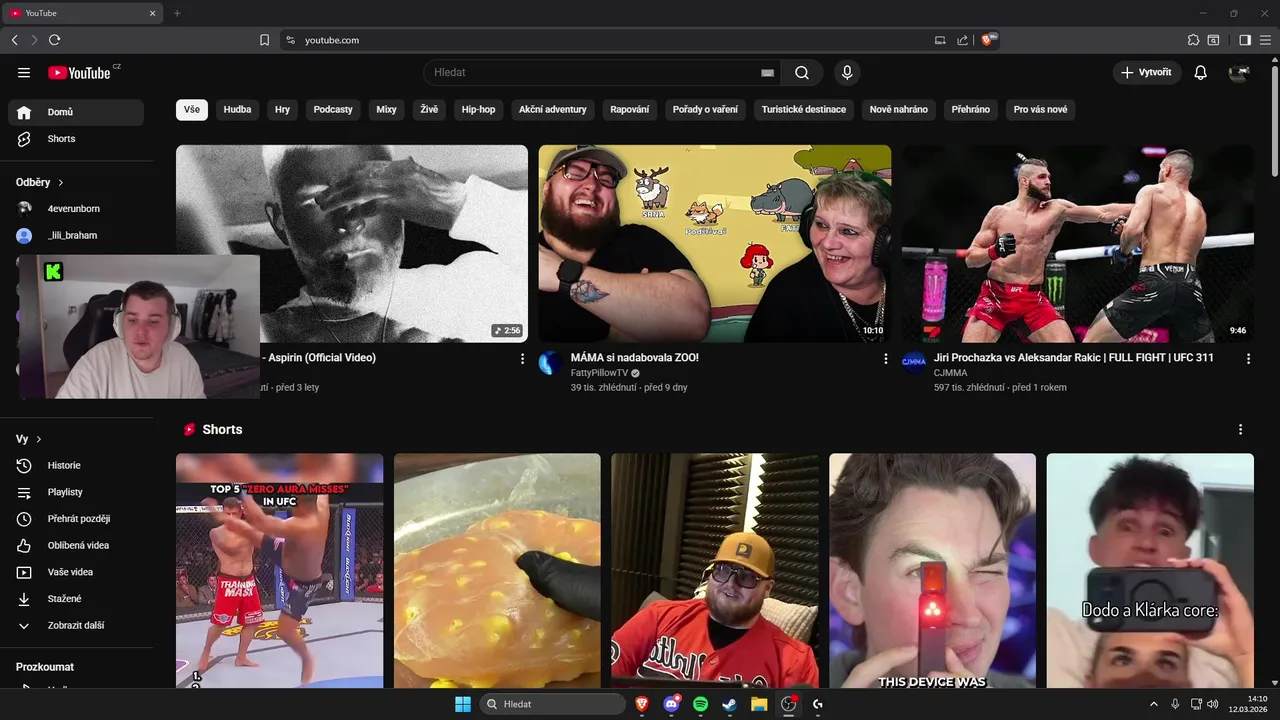Viewport: 1280px width, 720px height.
Task: Open the Top 5 Zero Aura Misses short
Action: pos(279,570)
